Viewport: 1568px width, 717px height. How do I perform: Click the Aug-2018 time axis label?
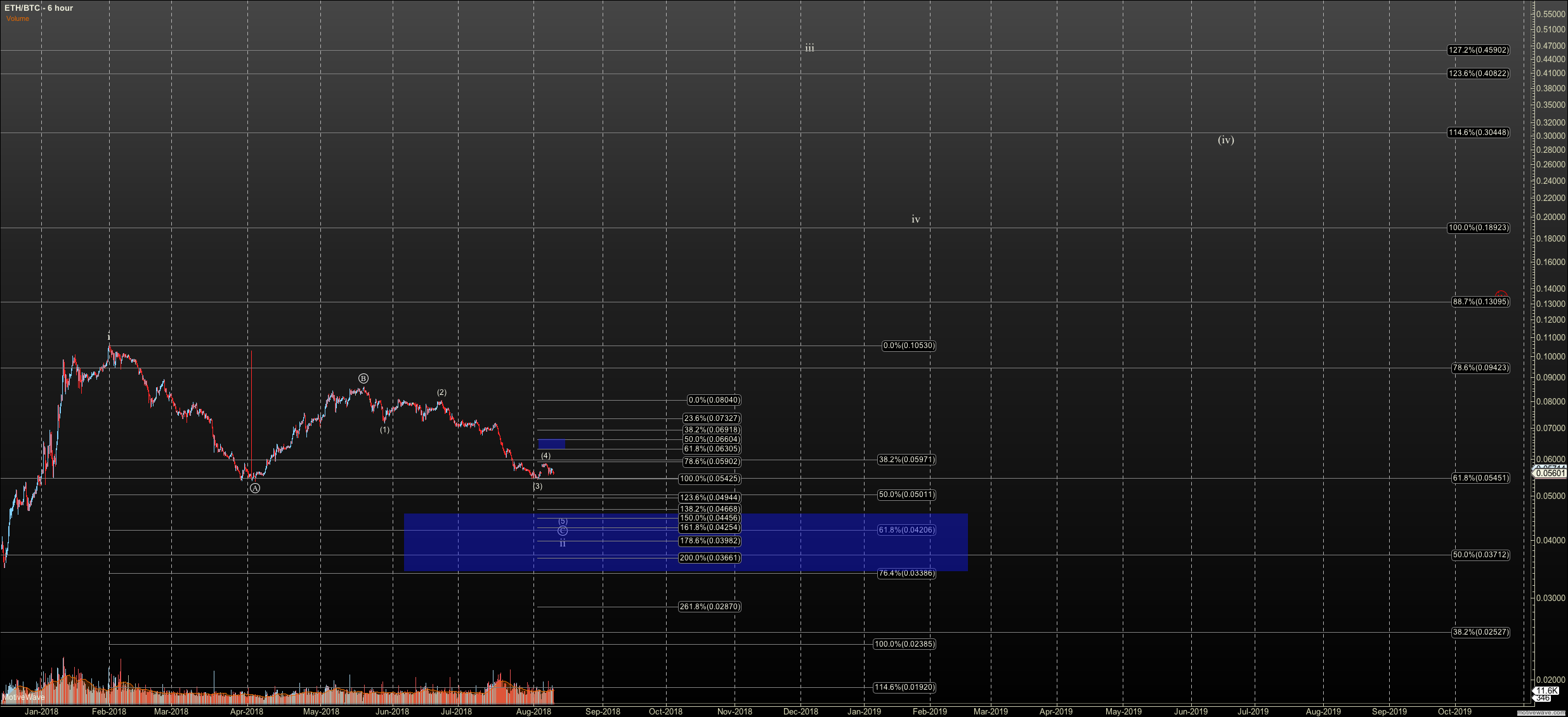coord(534,711)
